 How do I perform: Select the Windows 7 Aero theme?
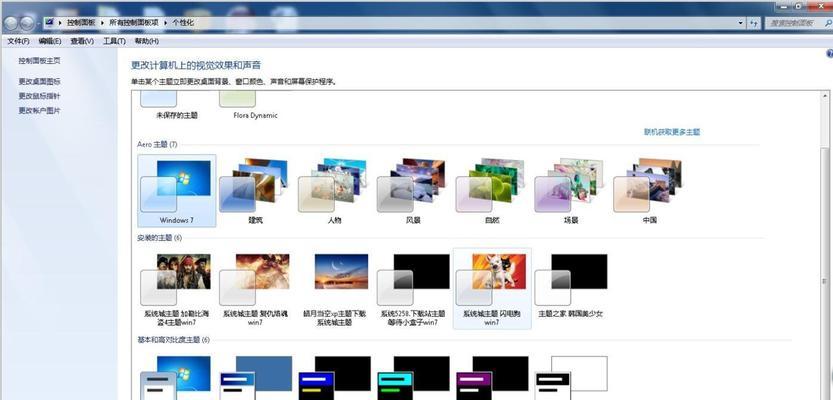[177, 191]
